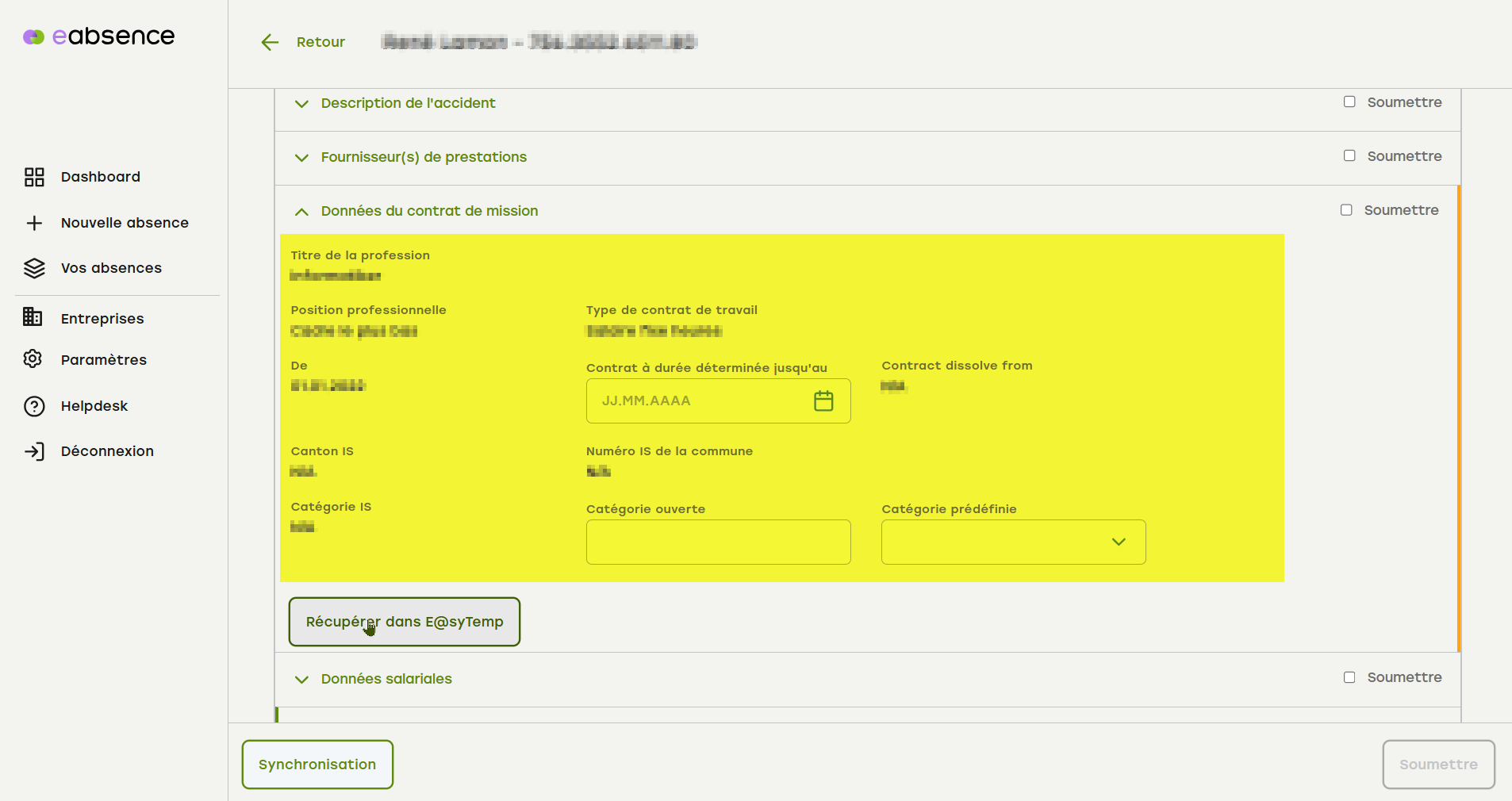
Task: Click the eabsence logo icon
Action: tap(33, 36)
